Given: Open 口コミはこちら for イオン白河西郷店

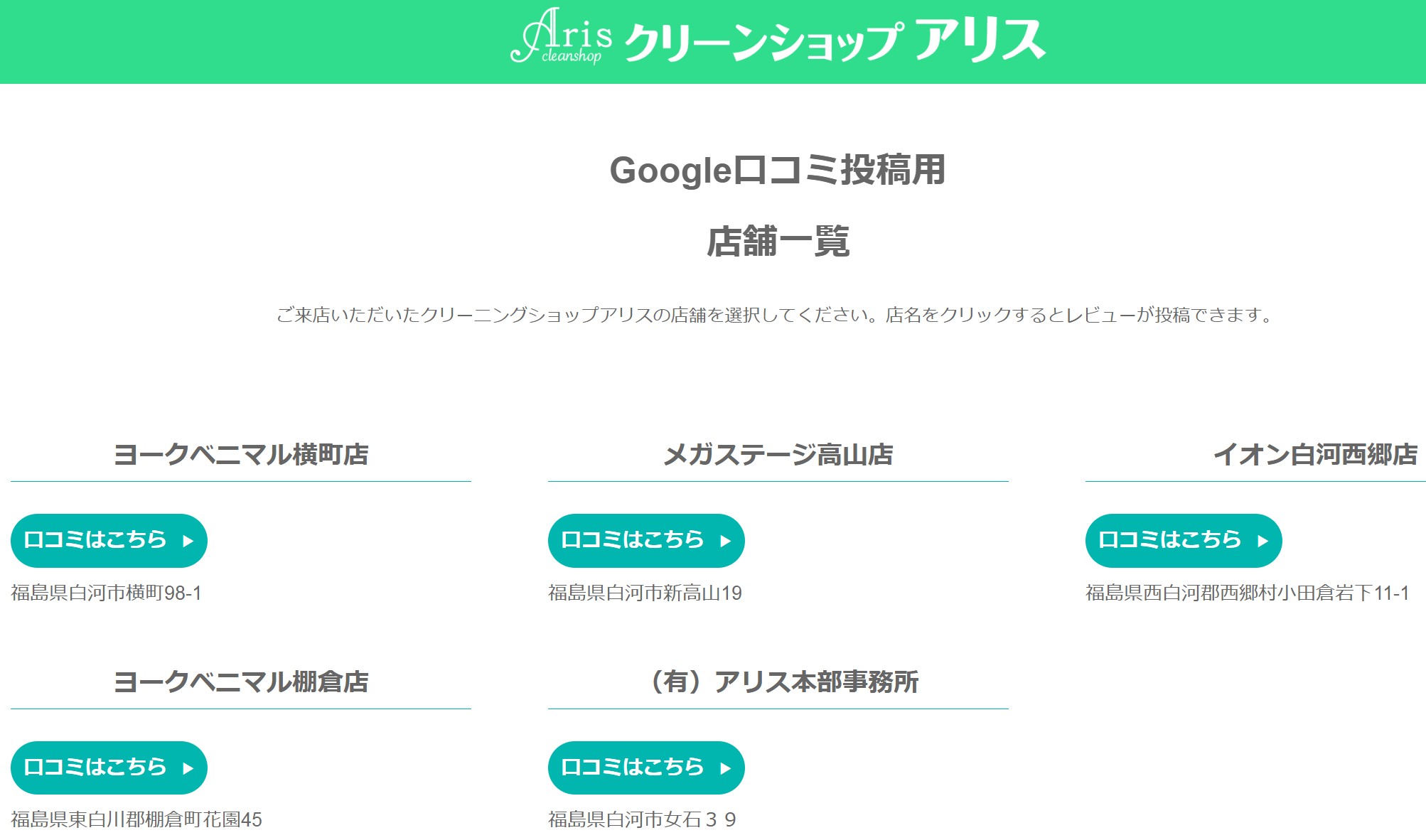Looking at the screenshot, I should click(x=1183, y=541).
